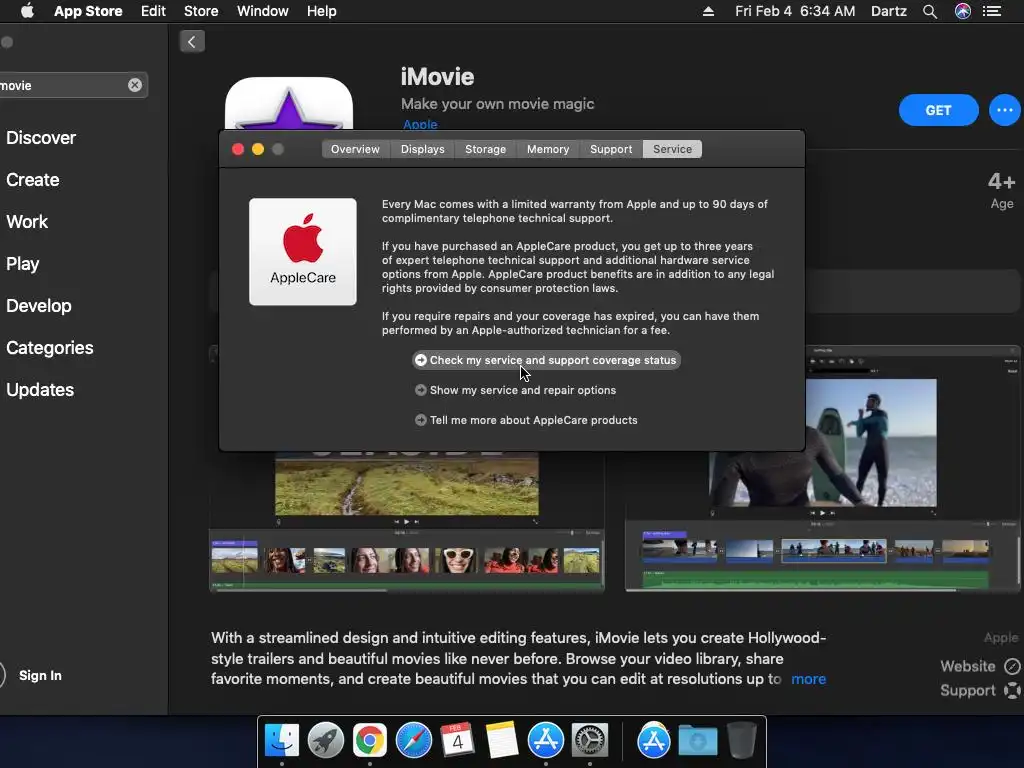Open Notification Center list icon

click(992, 11)
